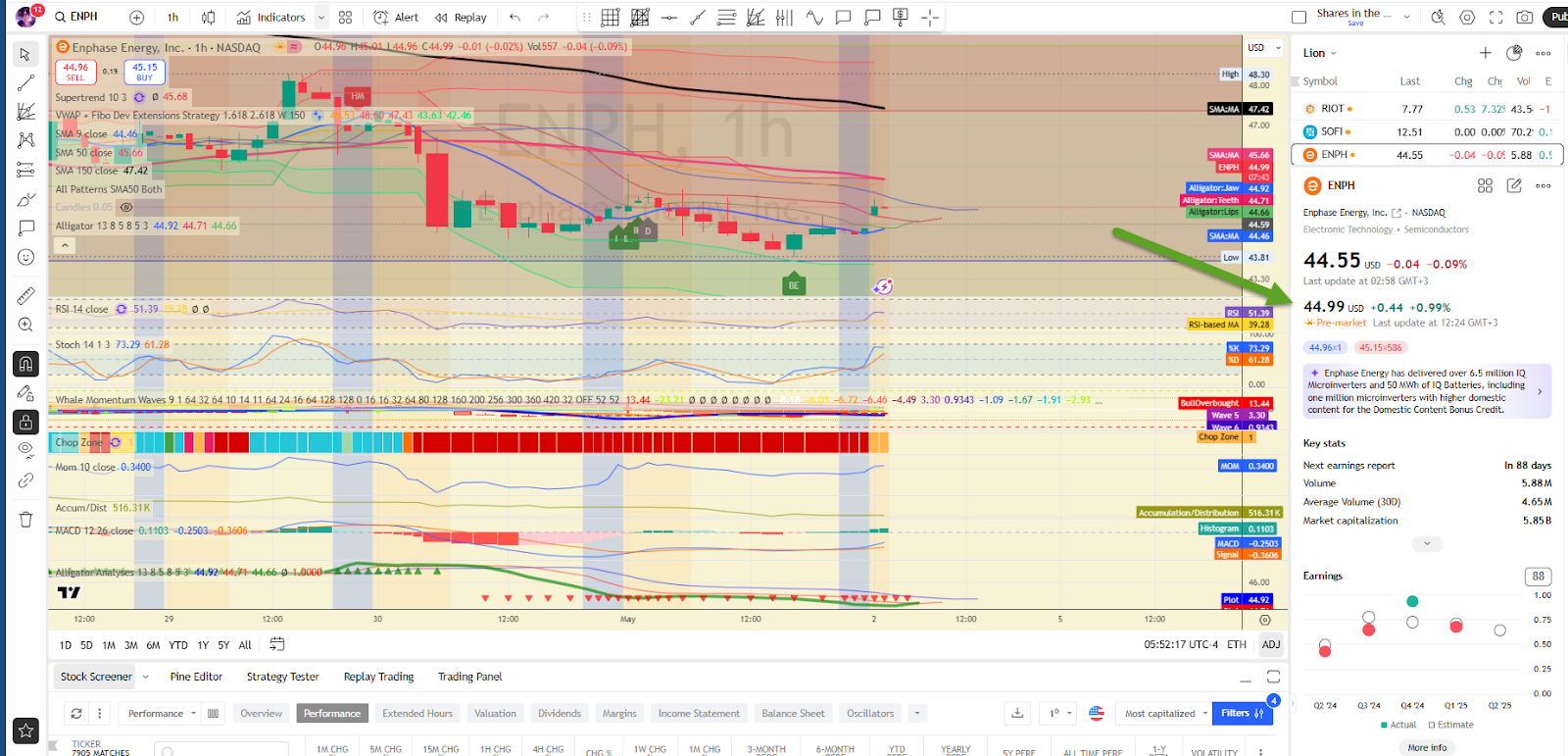1568x756 pixels.
Task: Open the 1h interval selector
Action: pyautogui.click(x=172, y=18)
